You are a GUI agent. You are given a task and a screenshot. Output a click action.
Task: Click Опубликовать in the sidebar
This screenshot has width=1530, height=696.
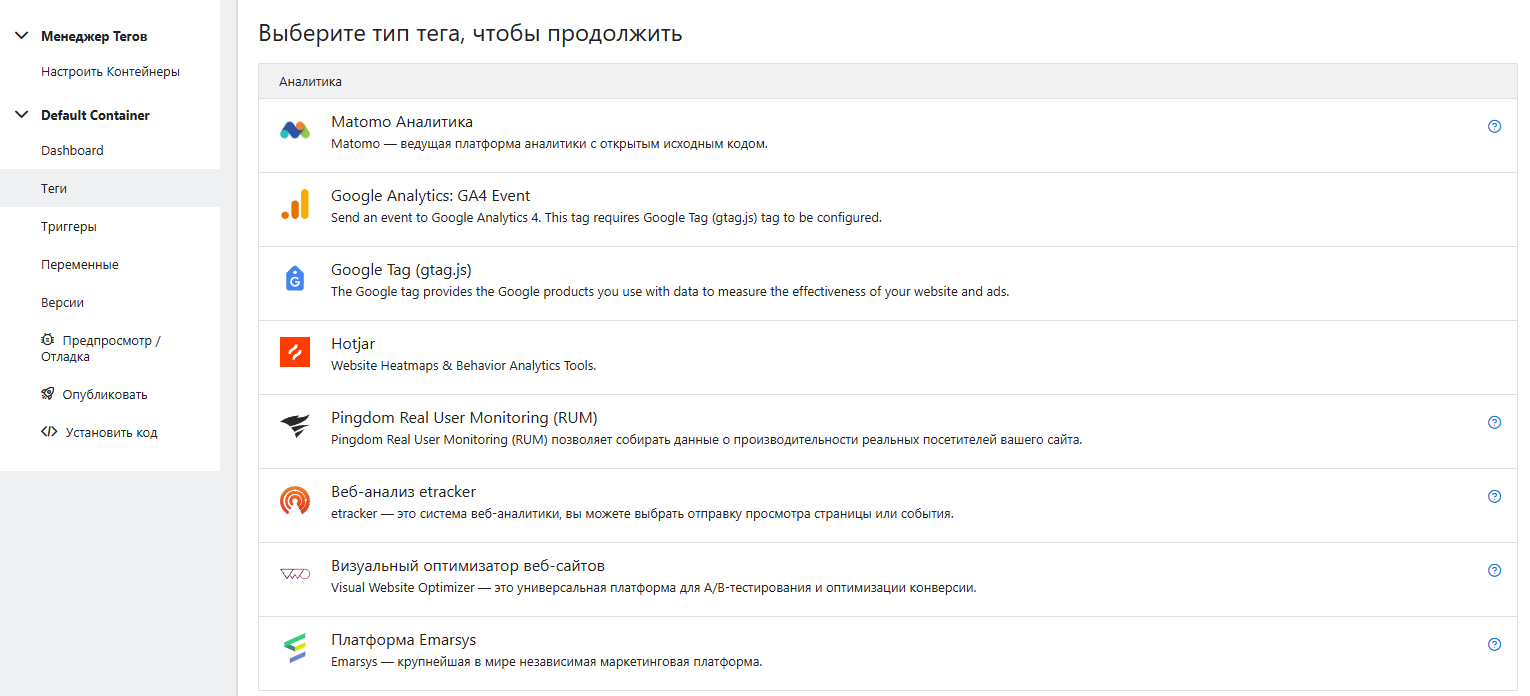[x=104, y=395]
